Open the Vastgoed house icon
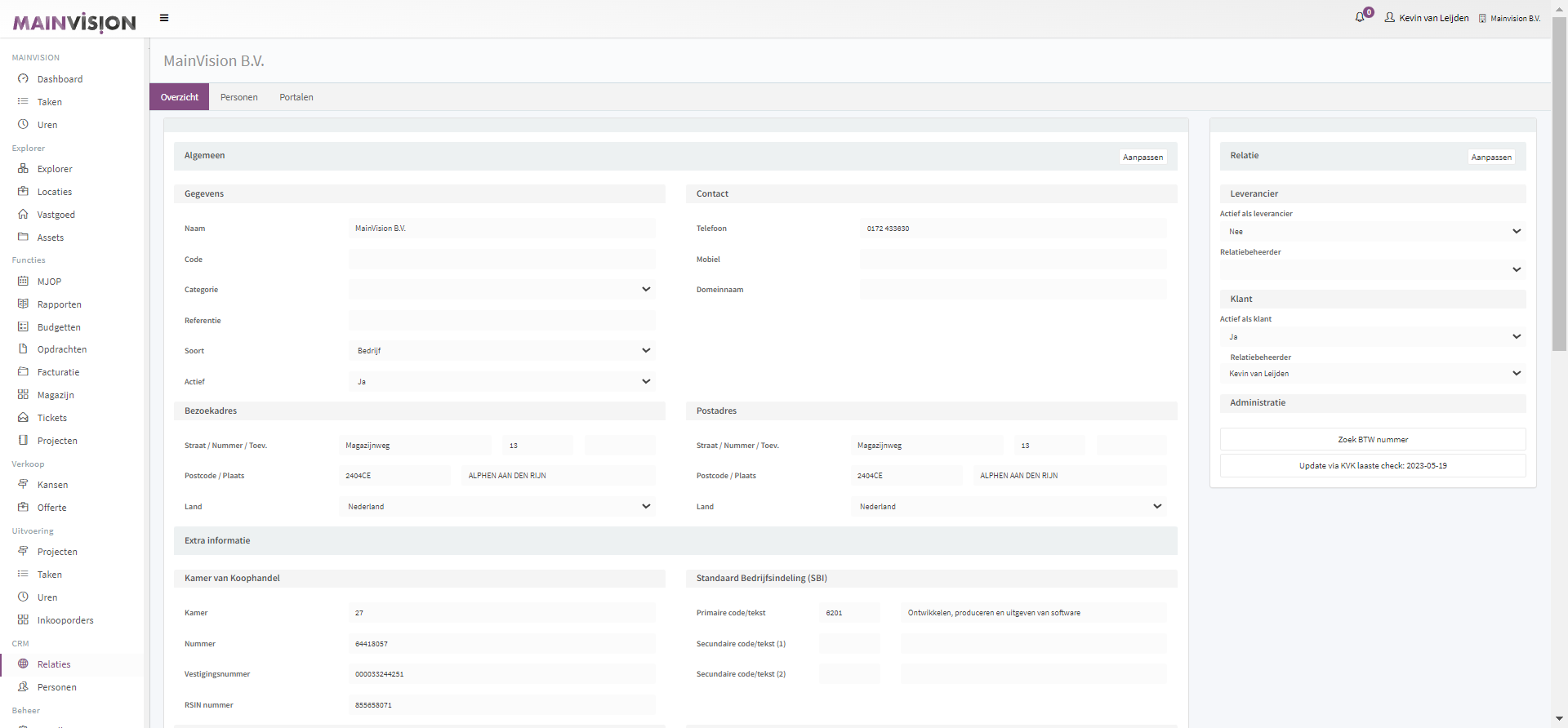 pyautogui.click(x=23, y=215)
